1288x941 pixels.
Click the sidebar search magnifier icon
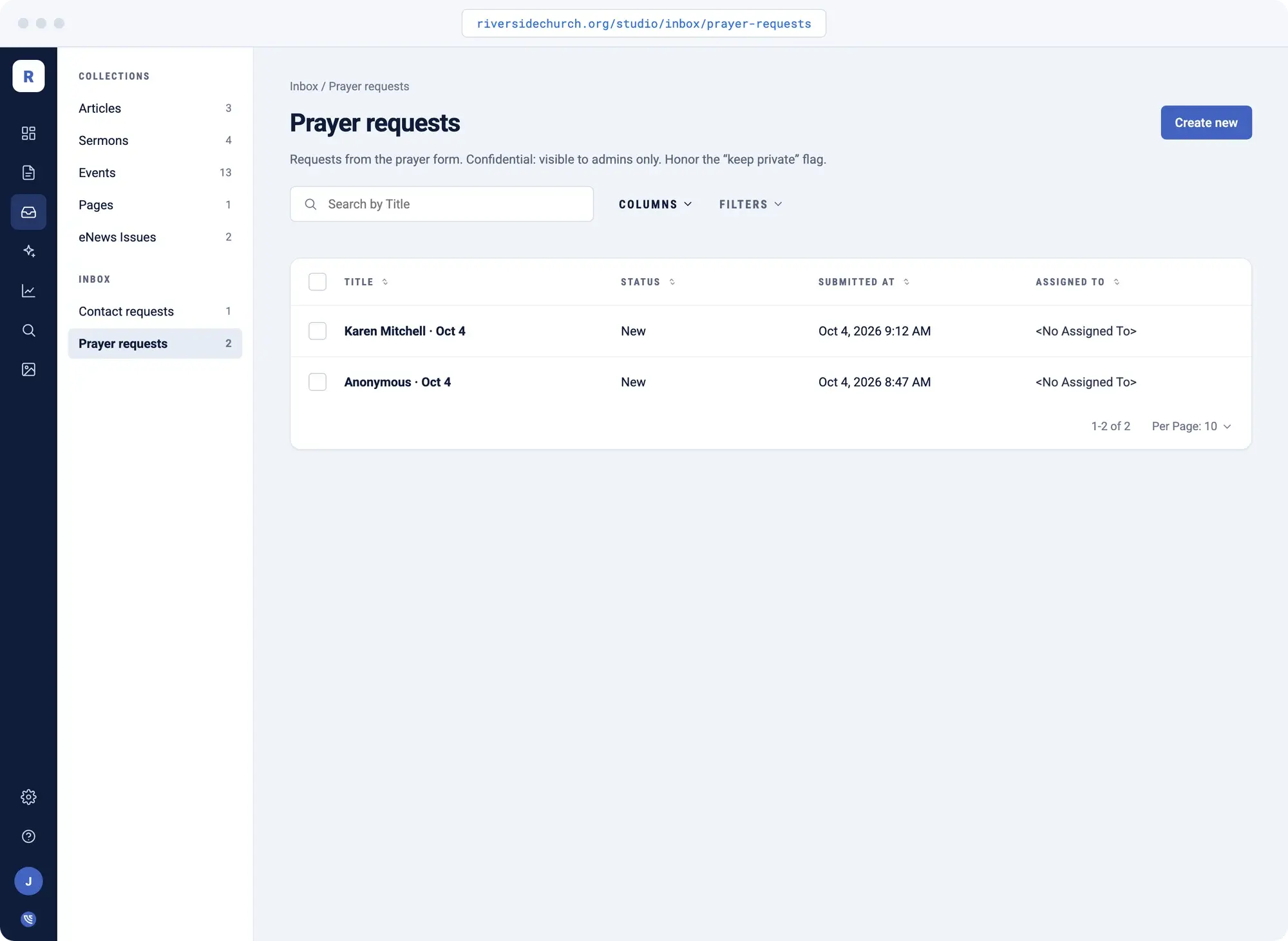(x=28, y=330)
